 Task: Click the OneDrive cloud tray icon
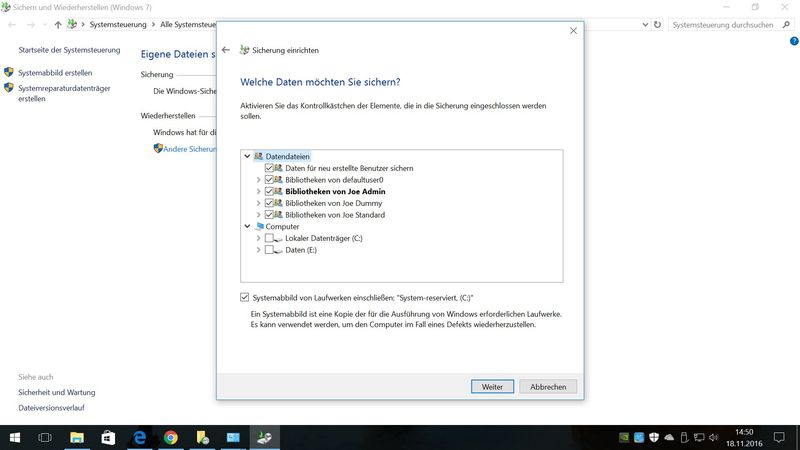point(669,437)
